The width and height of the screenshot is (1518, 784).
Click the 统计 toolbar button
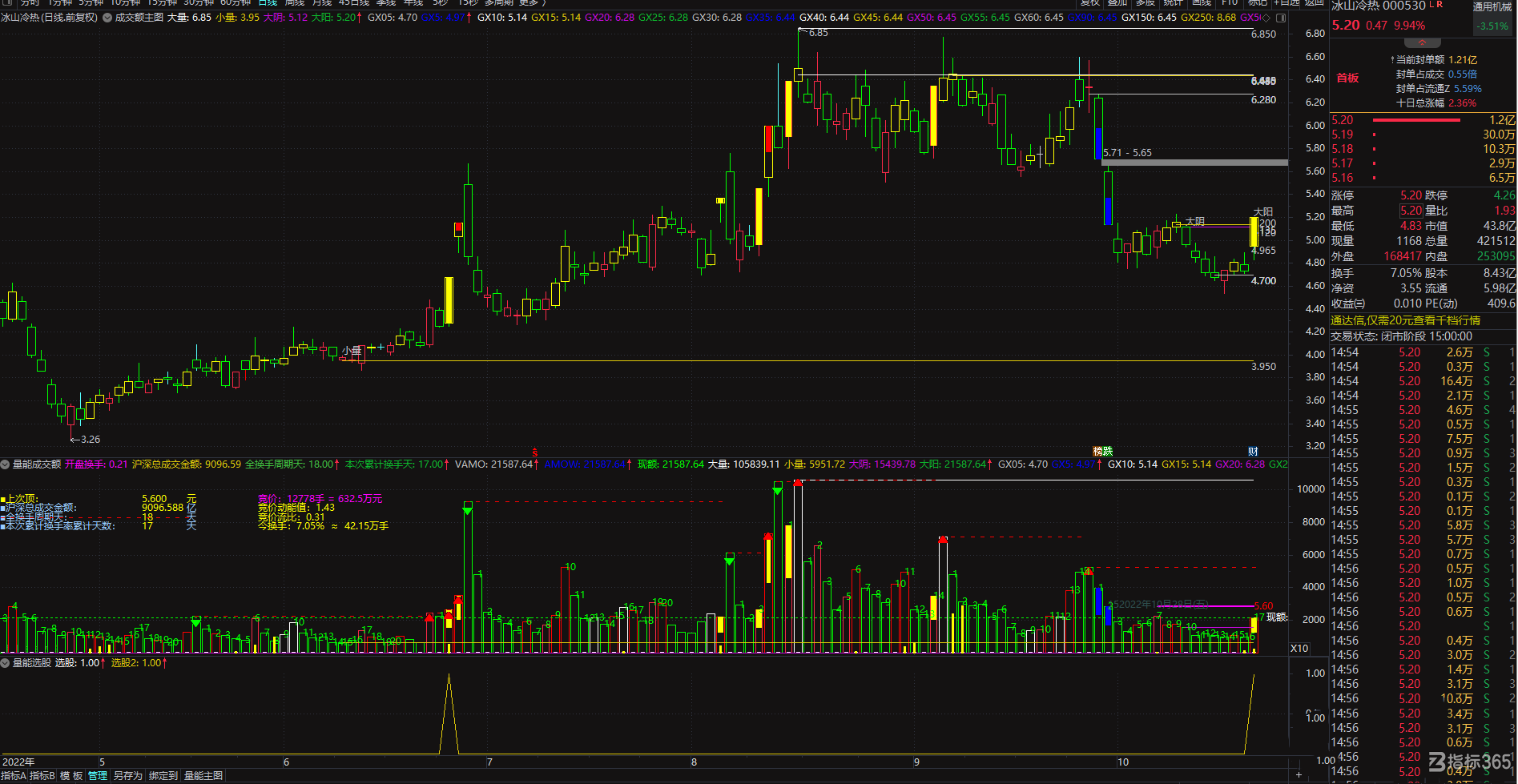(x=1173, y=3)
